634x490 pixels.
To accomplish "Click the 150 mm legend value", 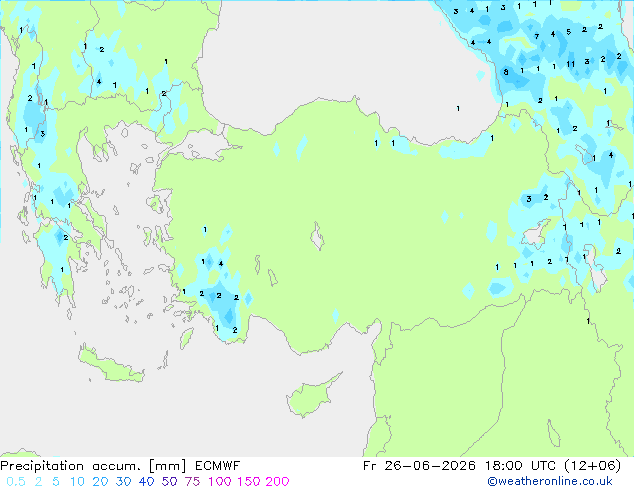I will [x=249, y=482].
